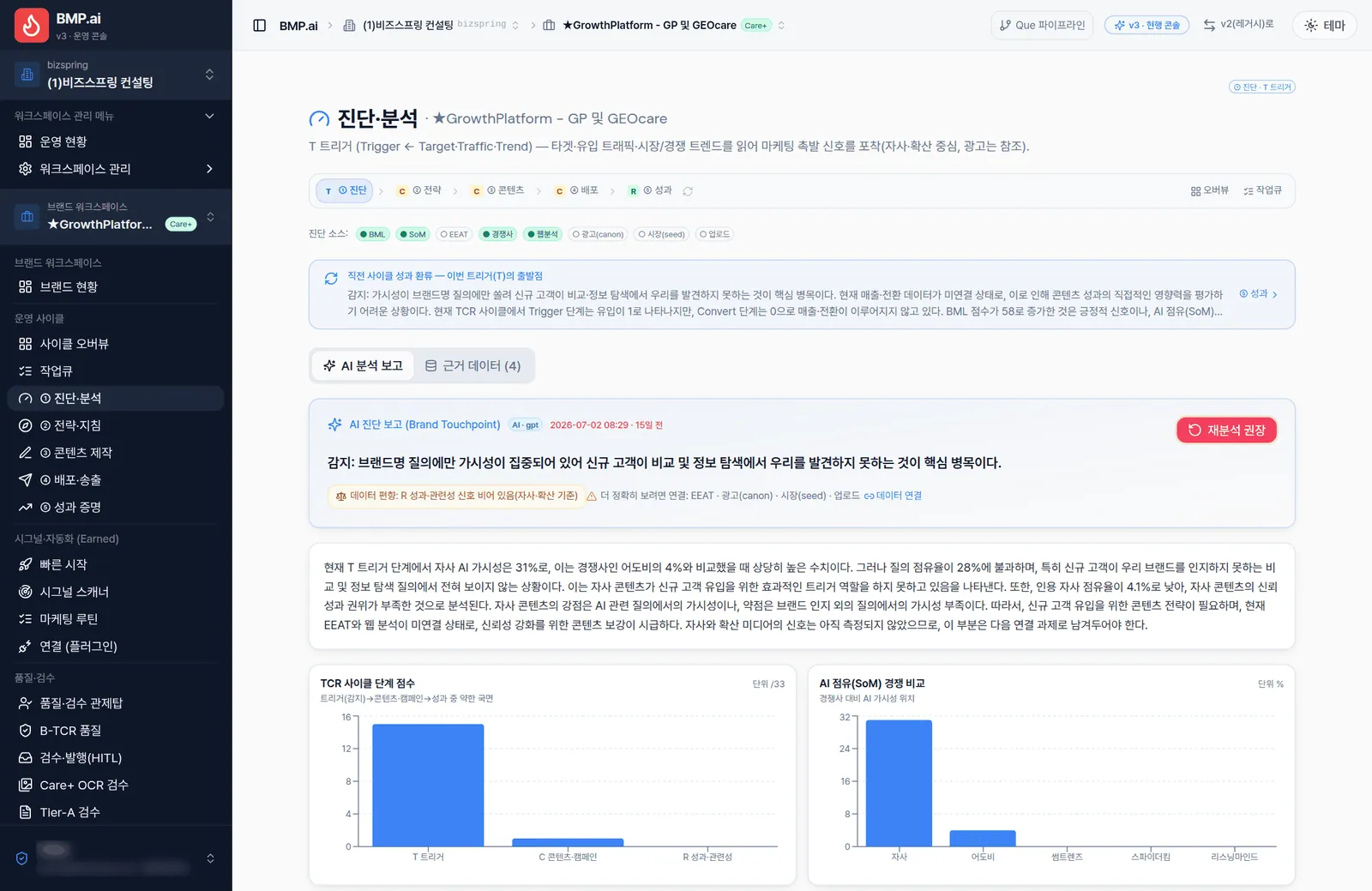1372x891 pixels.
Task: Select the ④ 배포 pipeline step
Action: coord(577,190)
